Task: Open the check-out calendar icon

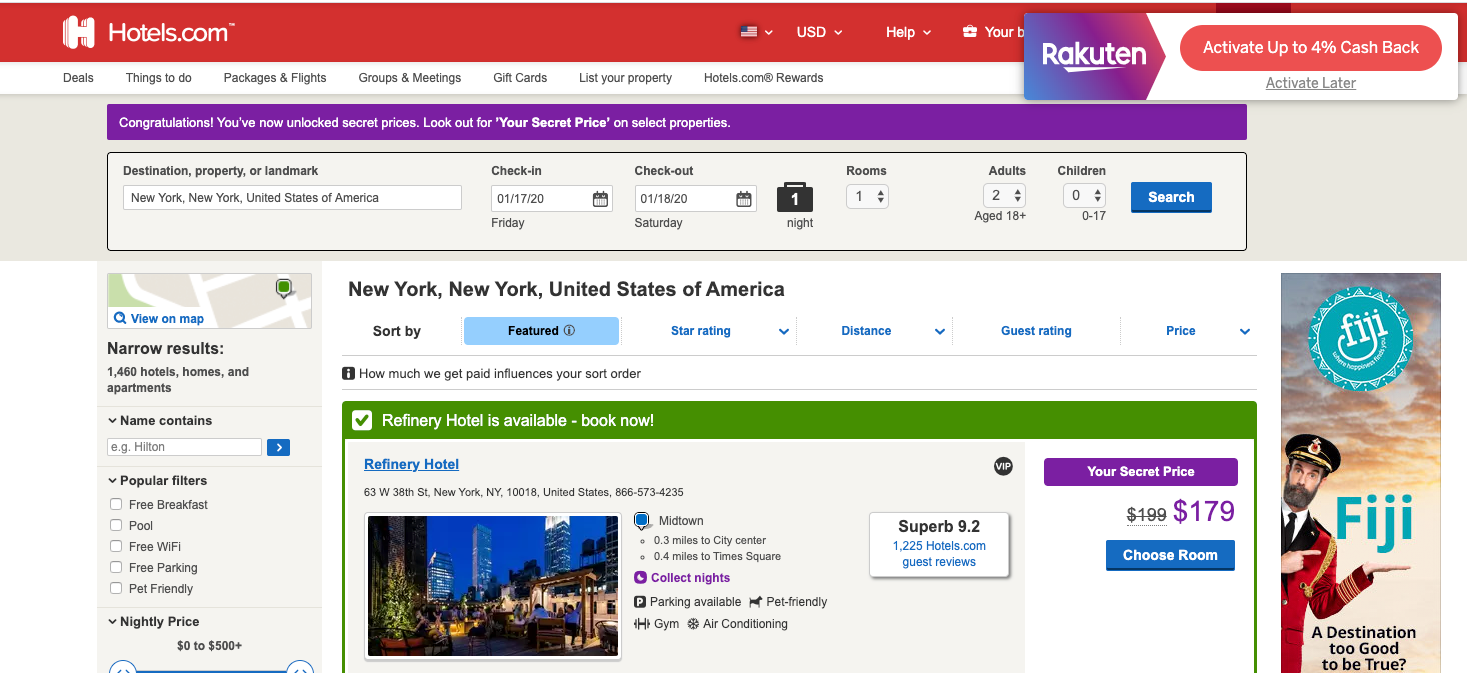Action: pyautogui.click(x=744, y=198)
